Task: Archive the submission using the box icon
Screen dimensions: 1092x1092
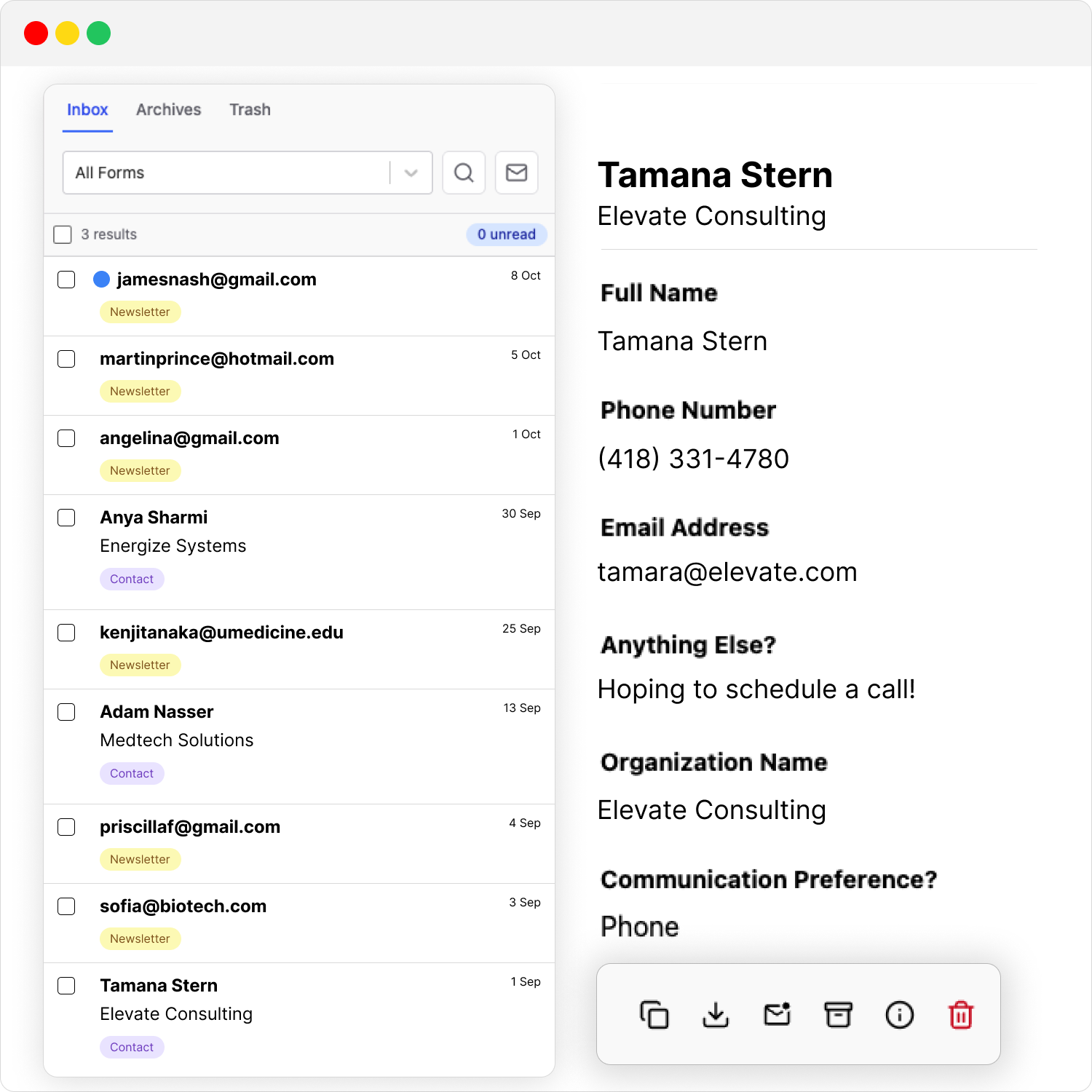Action: tap(838, 1014)
